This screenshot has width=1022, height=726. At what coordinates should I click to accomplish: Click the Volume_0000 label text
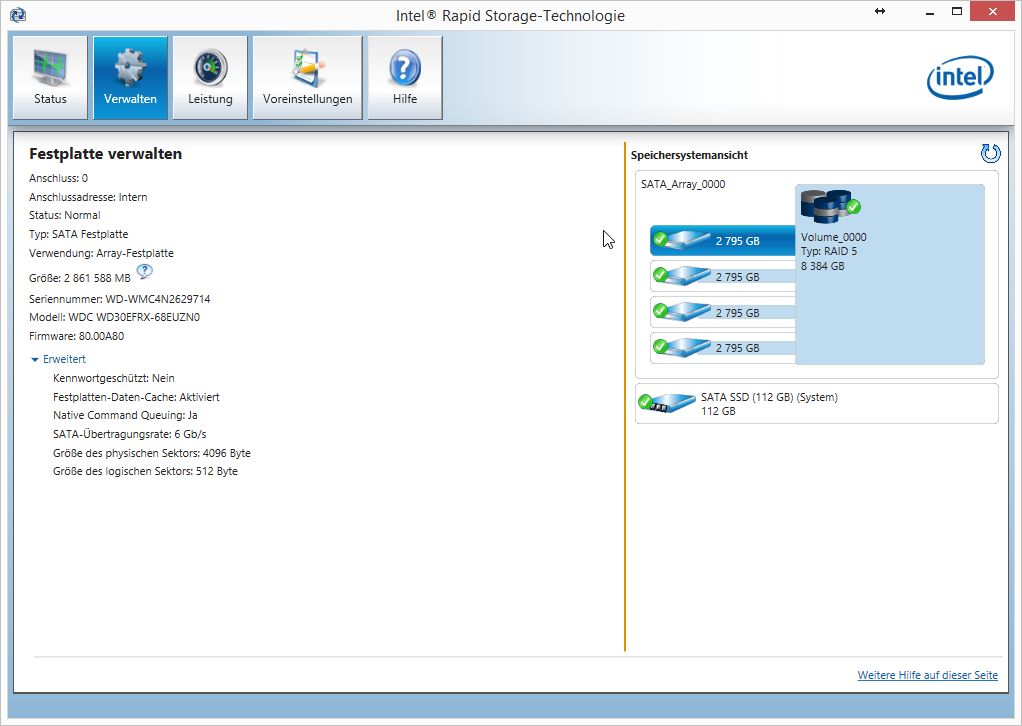point(834,237)
